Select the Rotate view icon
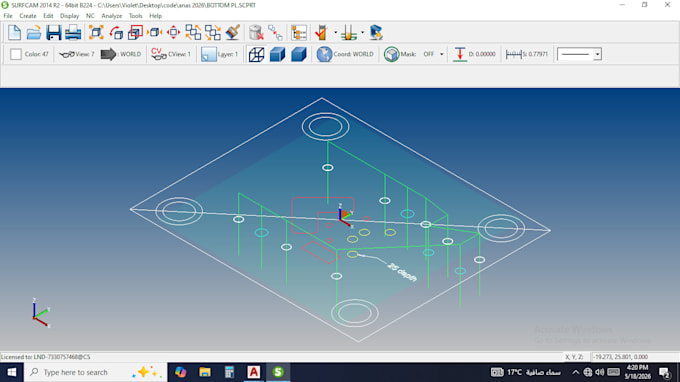 (x=116, y=33)
